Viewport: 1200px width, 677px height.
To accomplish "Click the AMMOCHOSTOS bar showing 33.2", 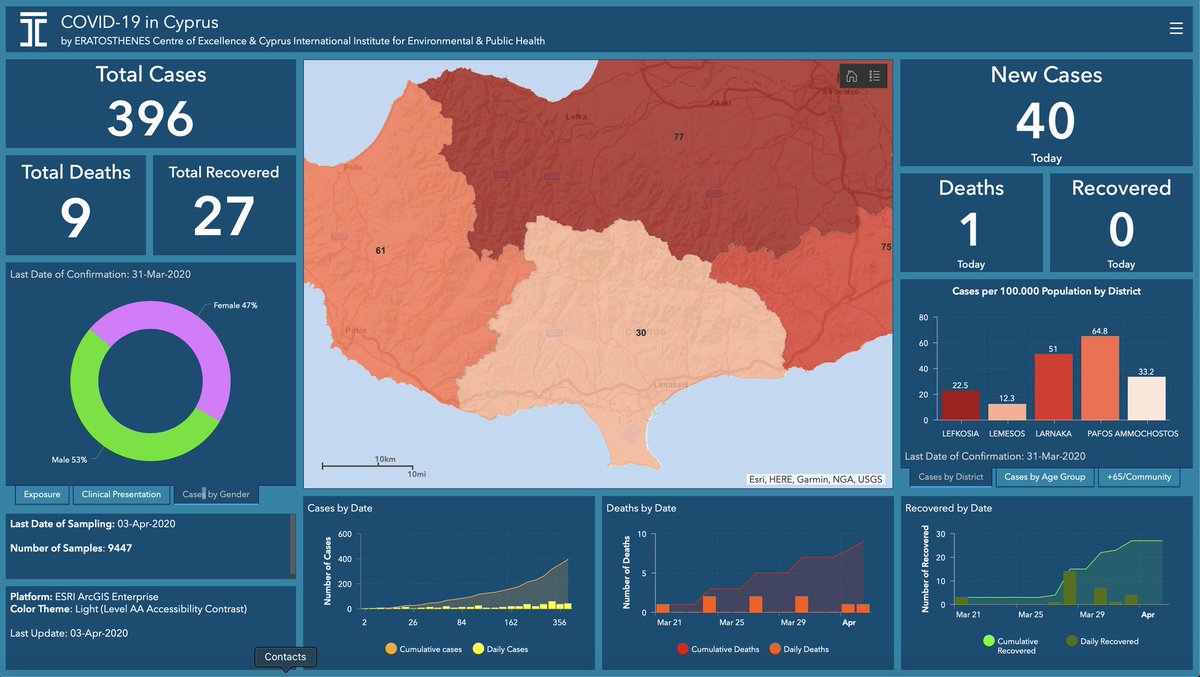I will pyautogui.click(x=1146, y=397).
